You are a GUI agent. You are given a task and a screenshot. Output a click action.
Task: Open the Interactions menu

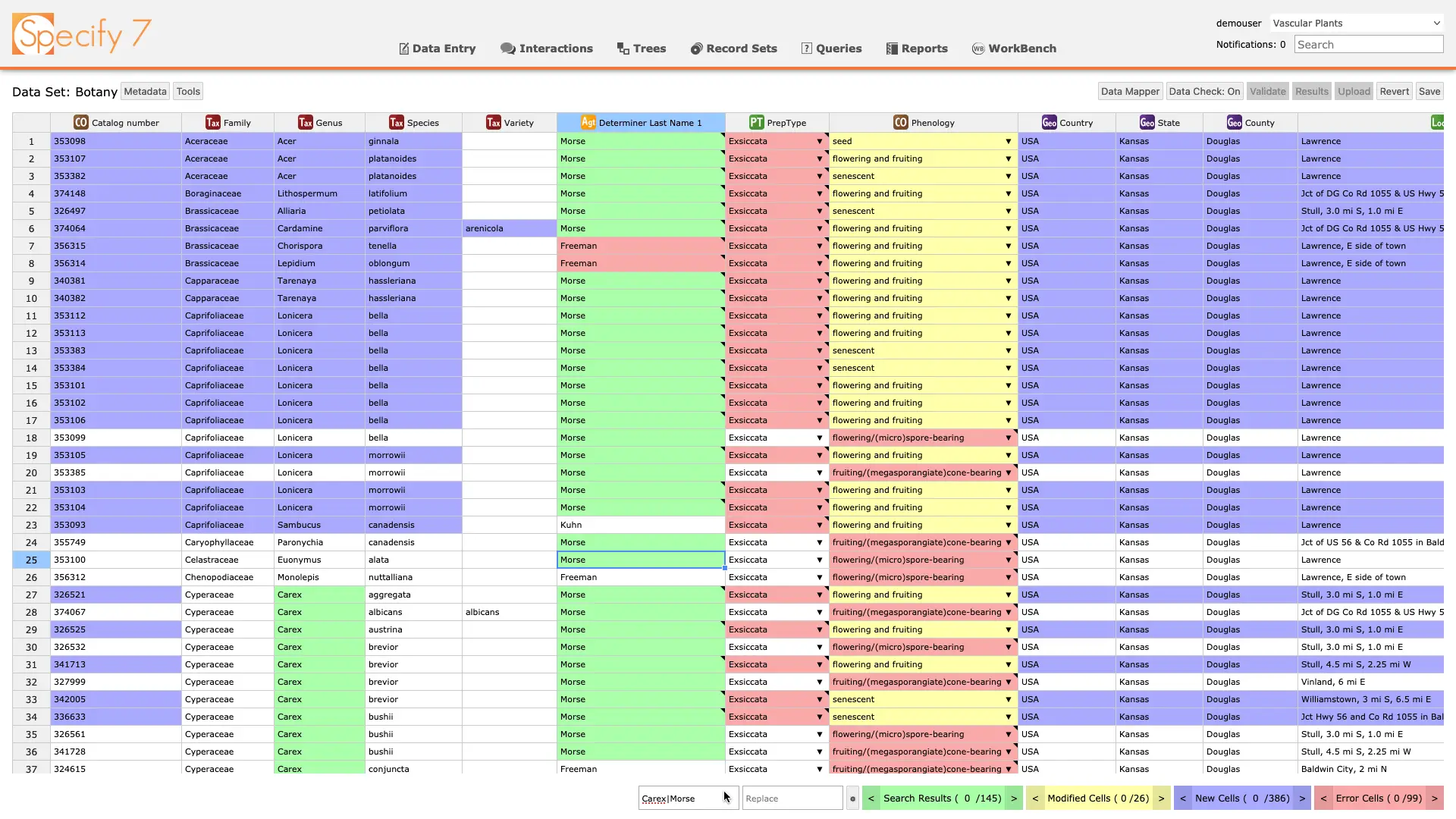(546, 49)
